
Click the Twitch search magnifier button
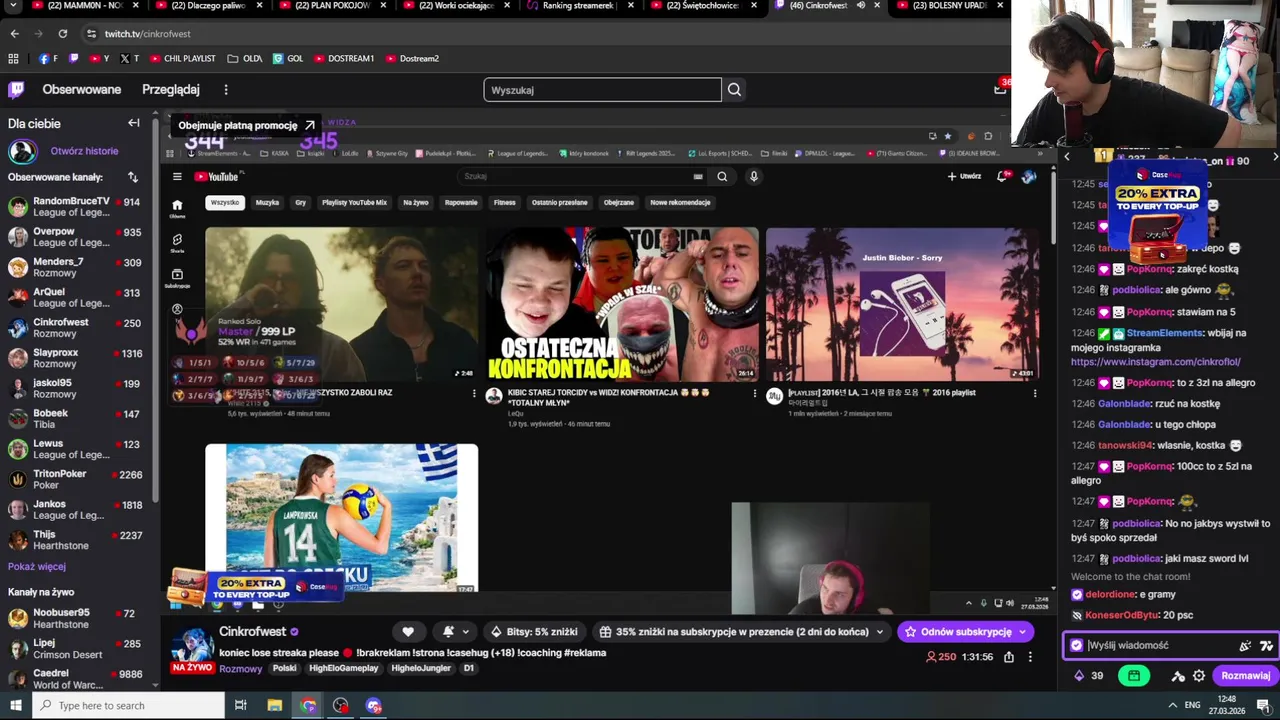coord(734,90)
